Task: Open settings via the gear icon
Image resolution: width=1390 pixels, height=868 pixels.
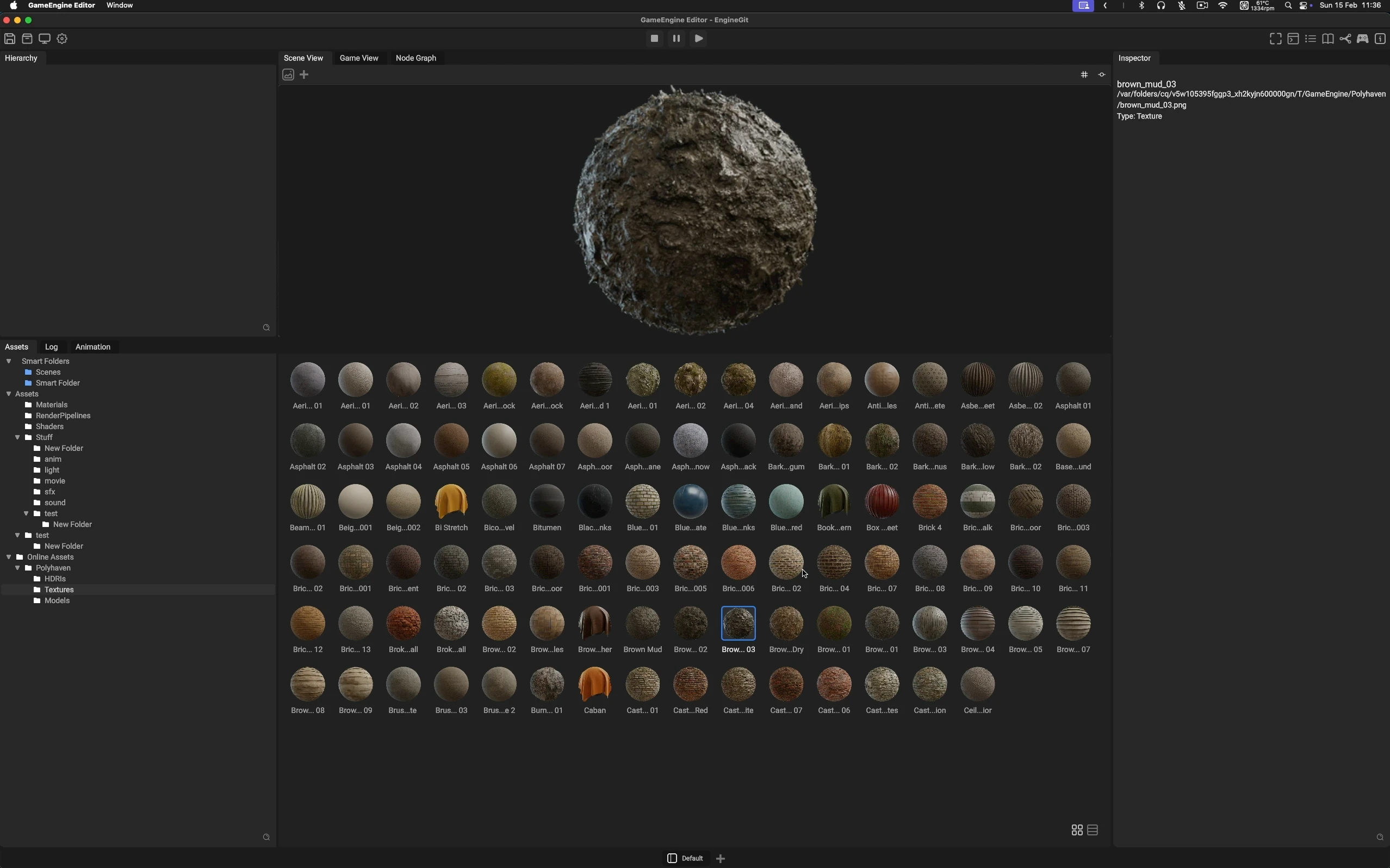Action: click(x=63, y=39)
